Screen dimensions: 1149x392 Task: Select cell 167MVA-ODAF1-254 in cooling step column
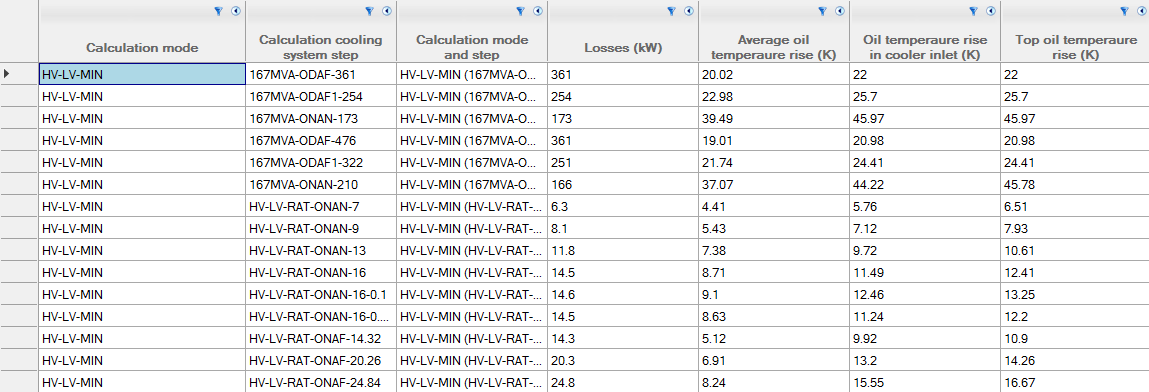[x=321, y=96]
